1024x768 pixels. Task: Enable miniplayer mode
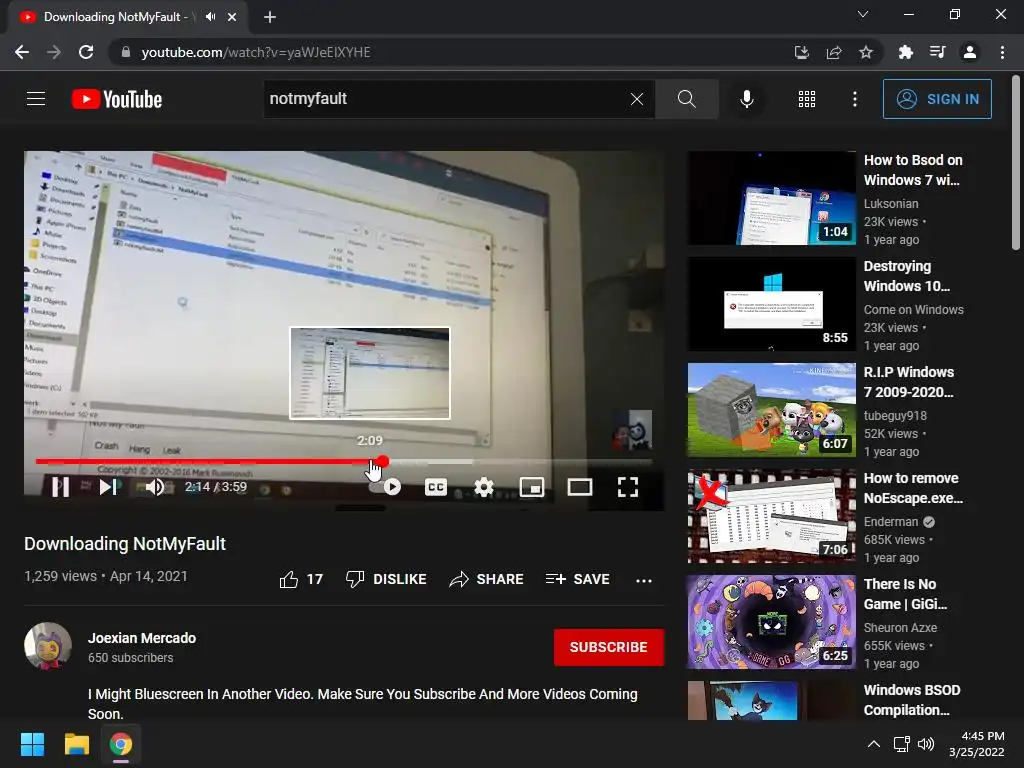(x=532, y=487)
